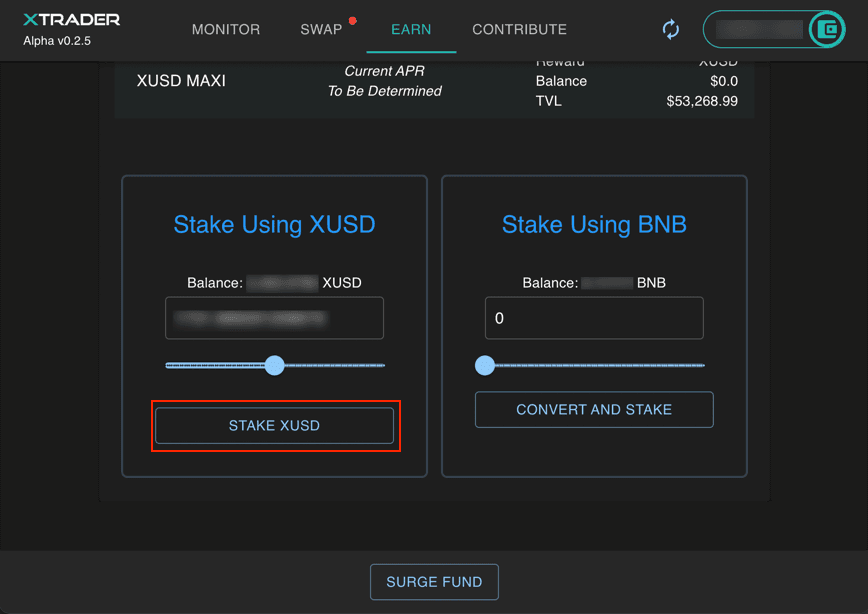Click the BNB stake slider handle
The height and width of the screenshot is (614, 868).
point(485,365)
